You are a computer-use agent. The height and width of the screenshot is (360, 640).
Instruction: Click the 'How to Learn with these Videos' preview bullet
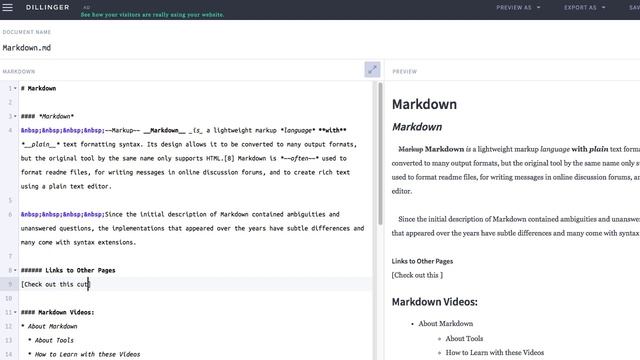495,352
